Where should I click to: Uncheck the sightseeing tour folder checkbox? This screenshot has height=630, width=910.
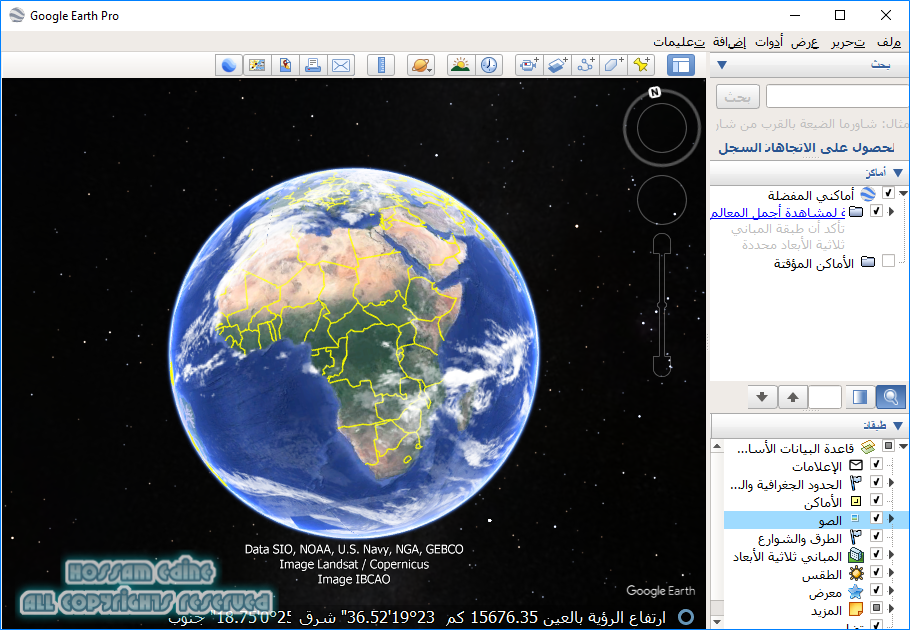tap(876, 211)
